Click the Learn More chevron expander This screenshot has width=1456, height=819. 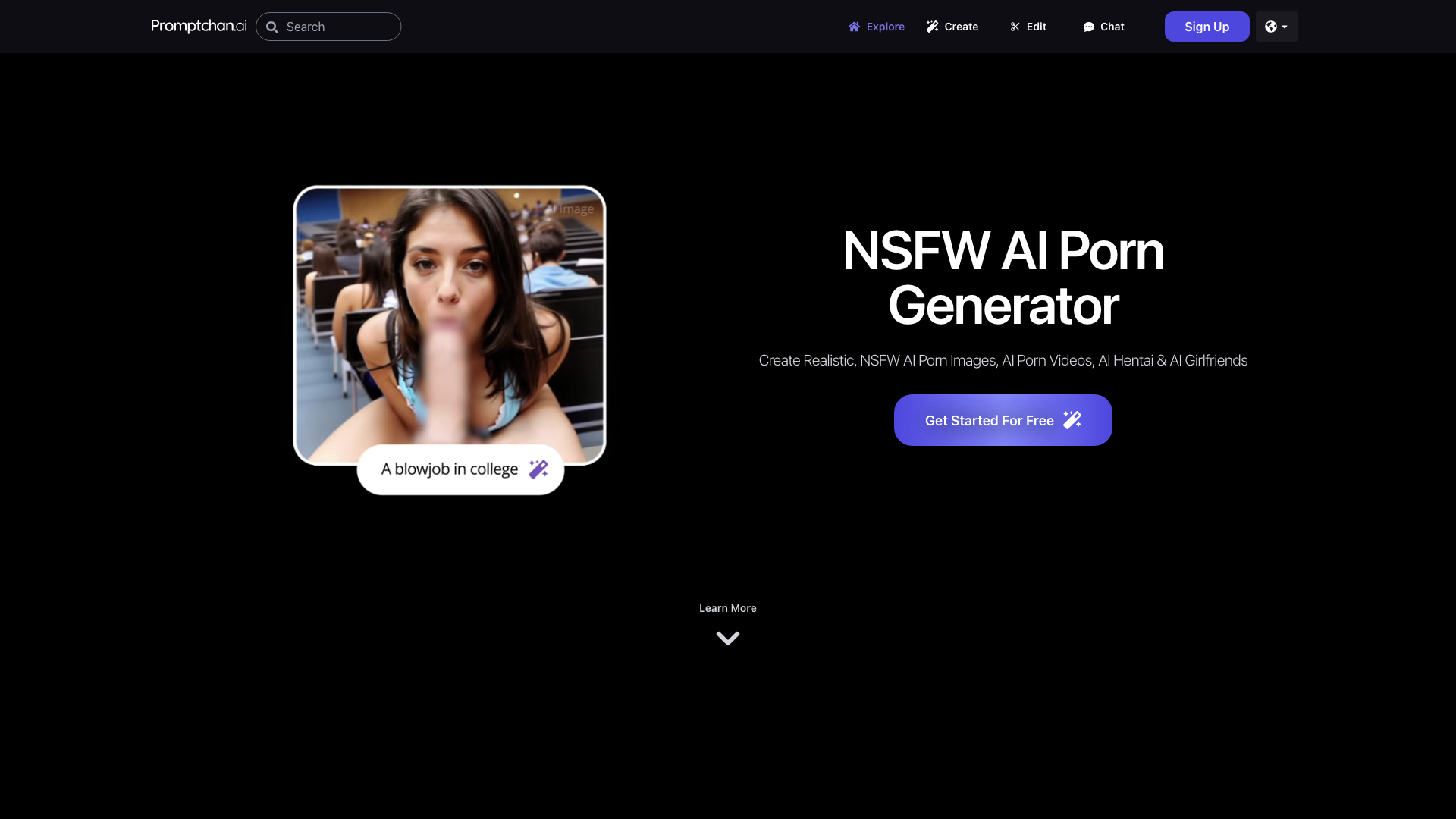(728, 638)
